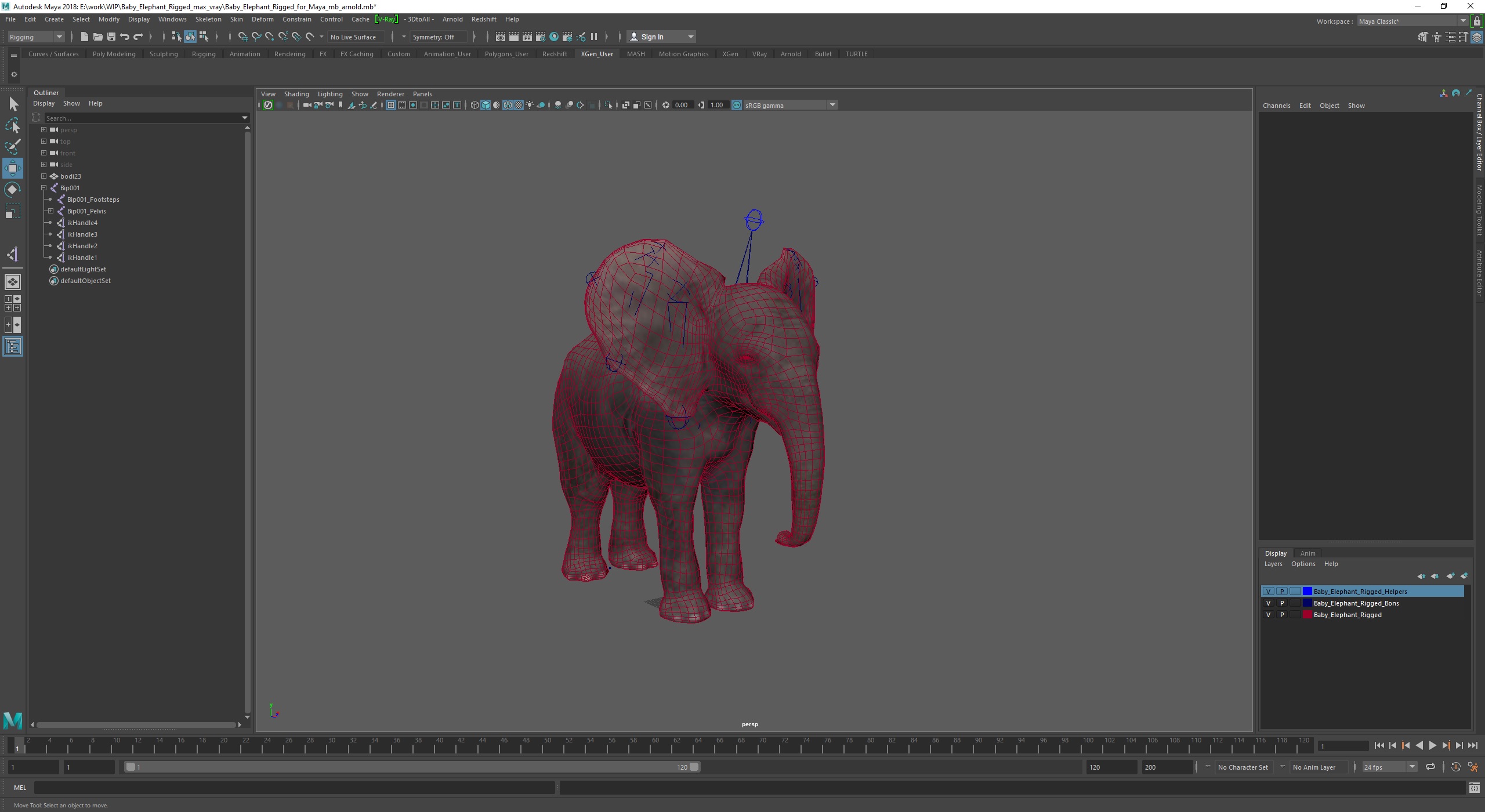Image resolution: width=1485 pixels, height=812 pixels.
Task: Click the IPR render icon
Action: tap(527, 37)
